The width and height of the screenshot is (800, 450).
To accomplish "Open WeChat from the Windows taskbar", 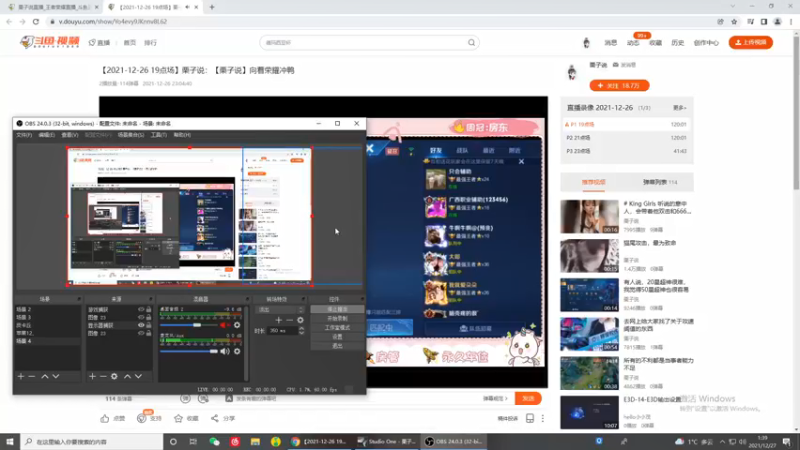I will (x=214, y=441).
